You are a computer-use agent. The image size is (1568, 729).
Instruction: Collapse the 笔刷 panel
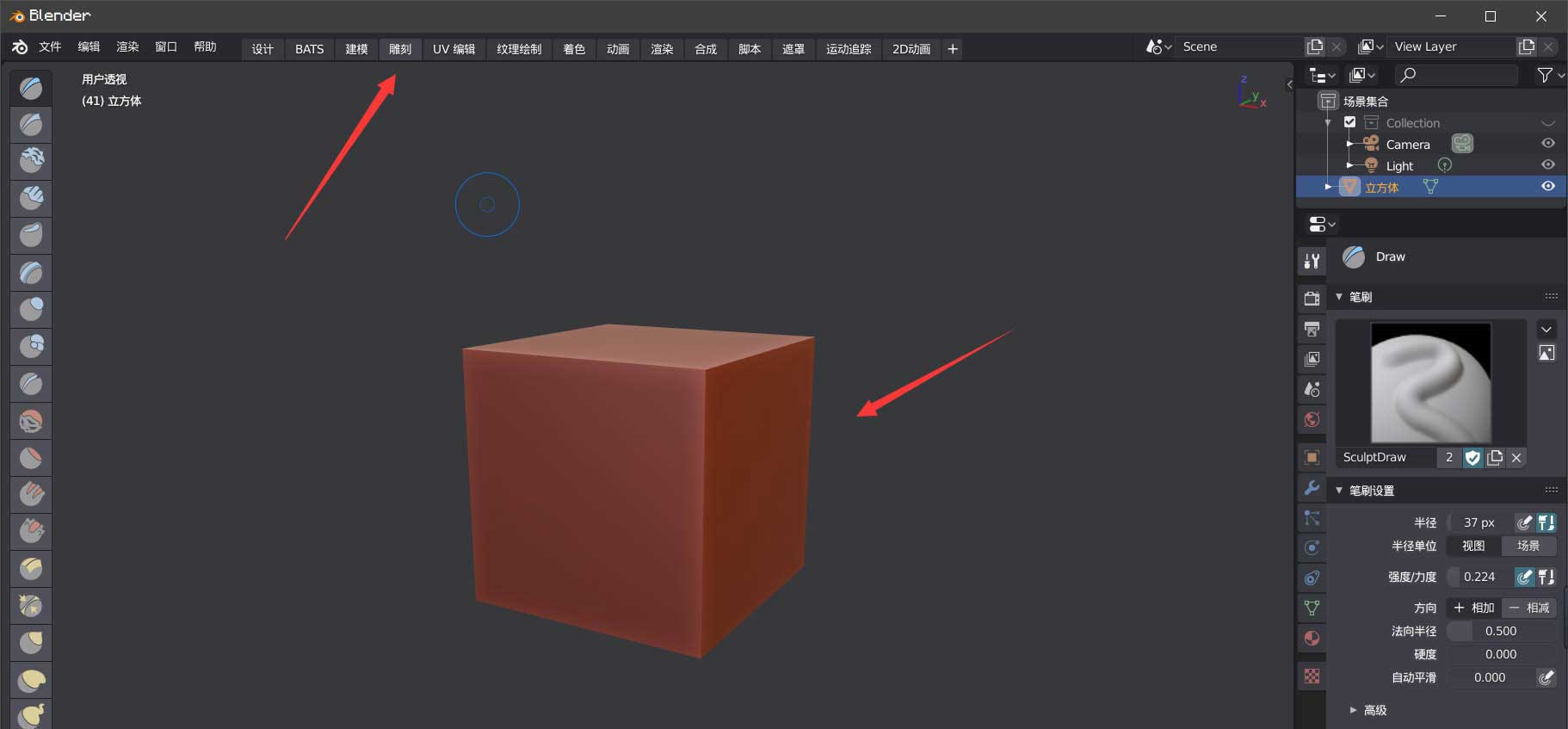pos(1339,297)
